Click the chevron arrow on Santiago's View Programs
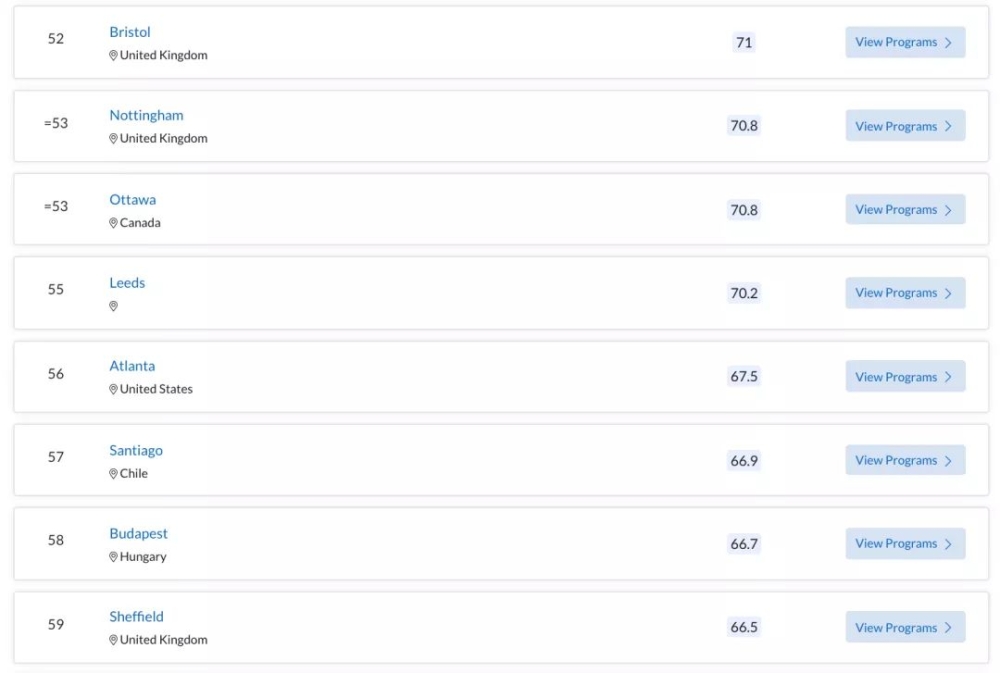The image size is (1000, 673). pyautogui.click(x=948, y=461)
